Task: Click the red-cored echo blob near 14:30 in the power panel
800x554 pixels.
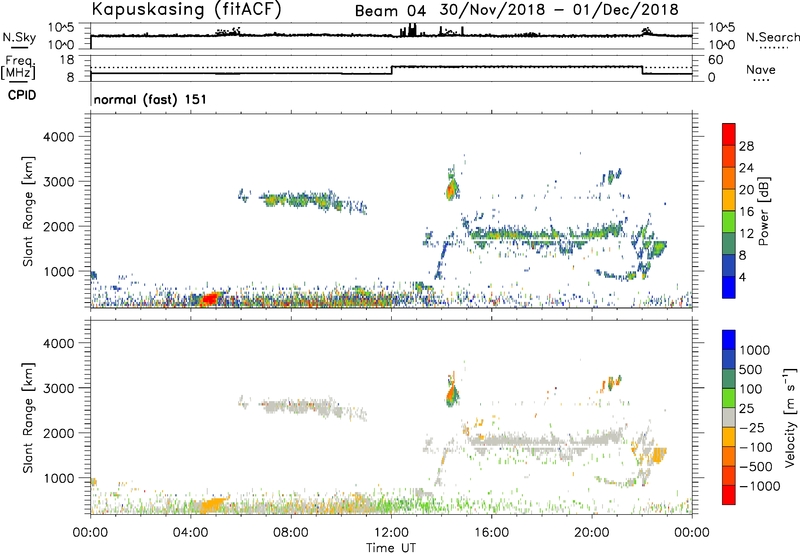Action: point(451,189)
